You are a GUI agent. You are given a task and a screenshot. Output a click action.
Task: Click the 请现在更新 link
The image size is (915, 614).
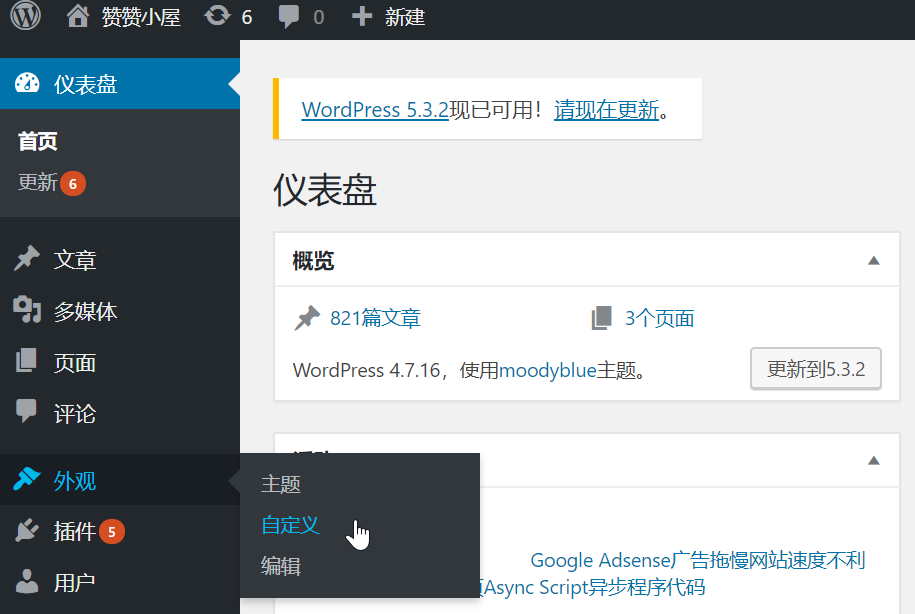coord(606,109)
